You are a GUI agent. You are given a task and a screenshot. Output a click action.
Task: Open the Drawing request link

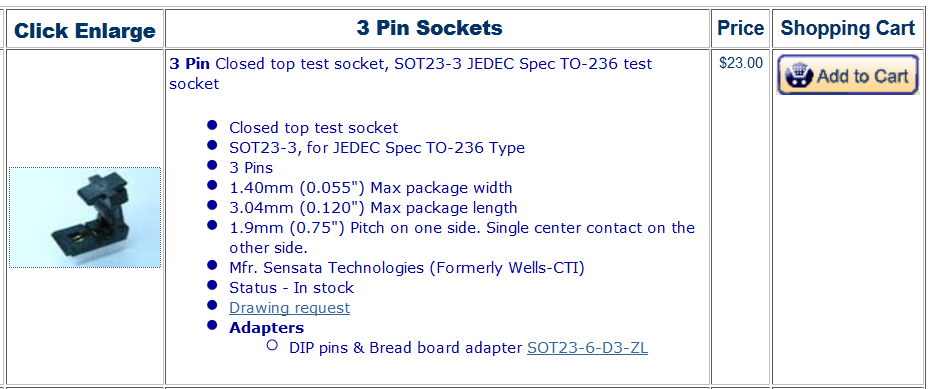coord(289,308)
